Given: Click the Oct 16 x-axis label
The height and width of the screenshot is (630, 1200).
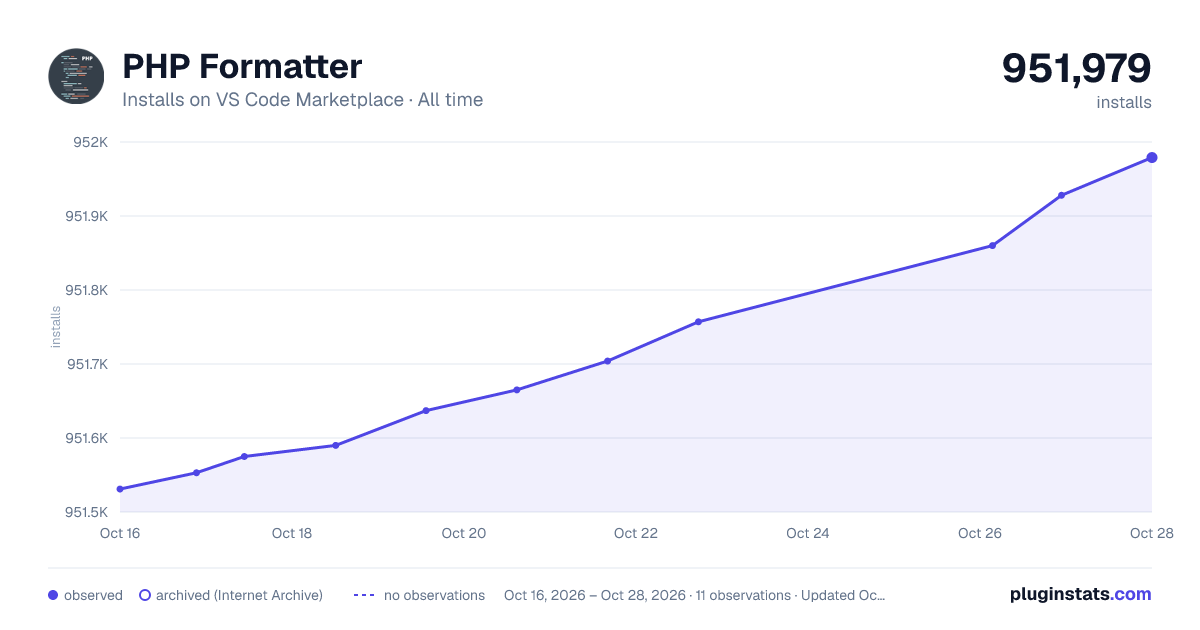Looking at the screenshot, I should pyautogui.click(x=120, y=533).
